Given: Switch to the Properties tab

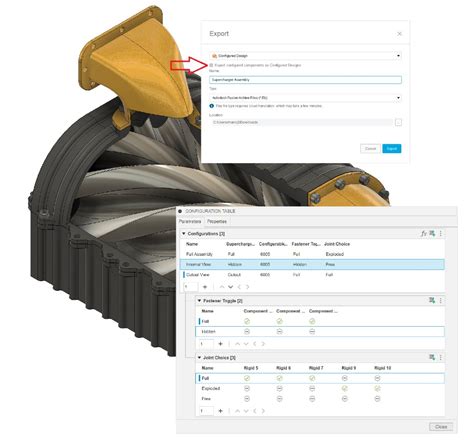Looking at the screenshot, I should coord(217,221).
